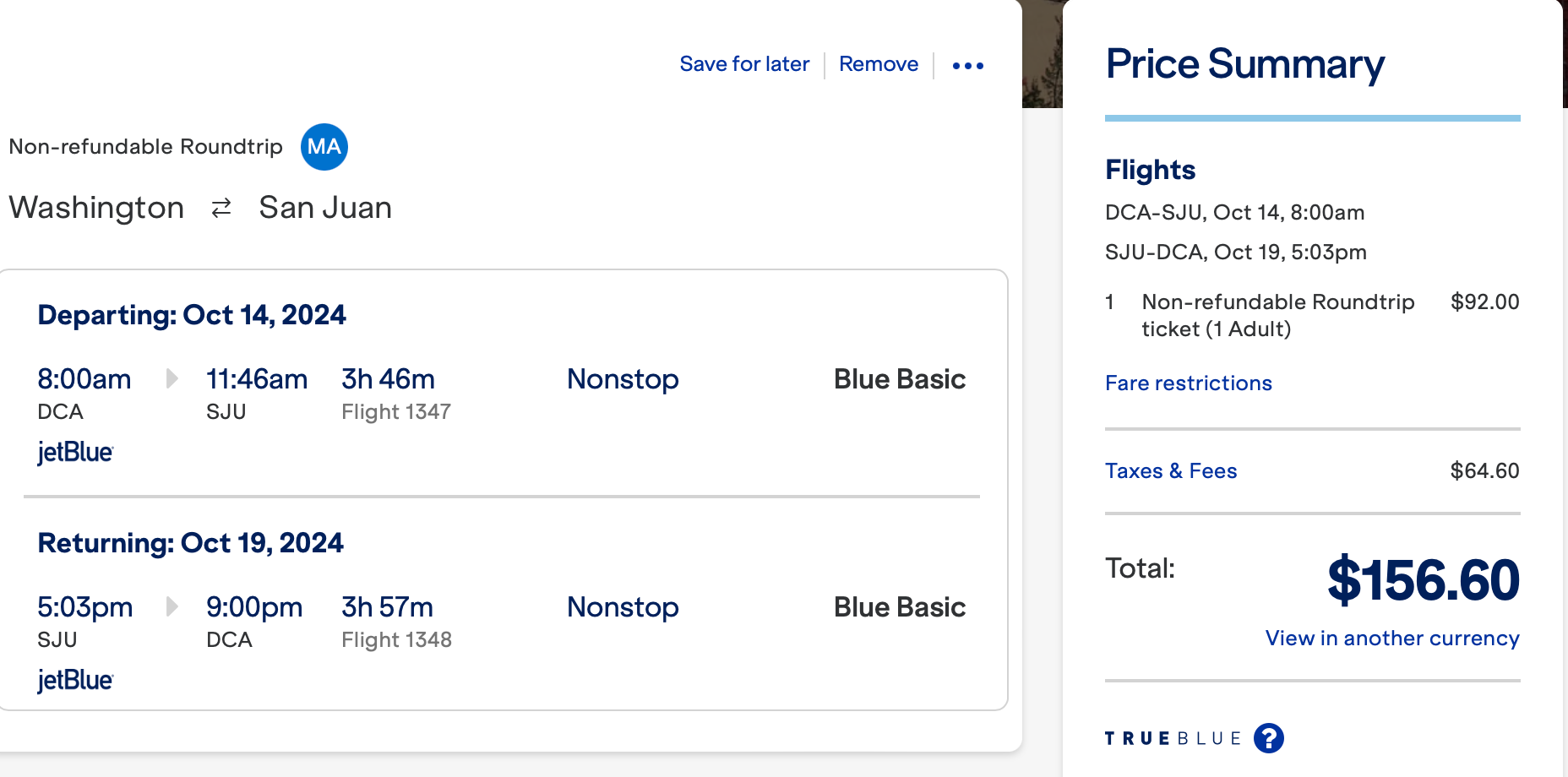Click Blue Basic fare on departing flight
This screenshot has height=777, width=1568.
click(x=899, y=379)
